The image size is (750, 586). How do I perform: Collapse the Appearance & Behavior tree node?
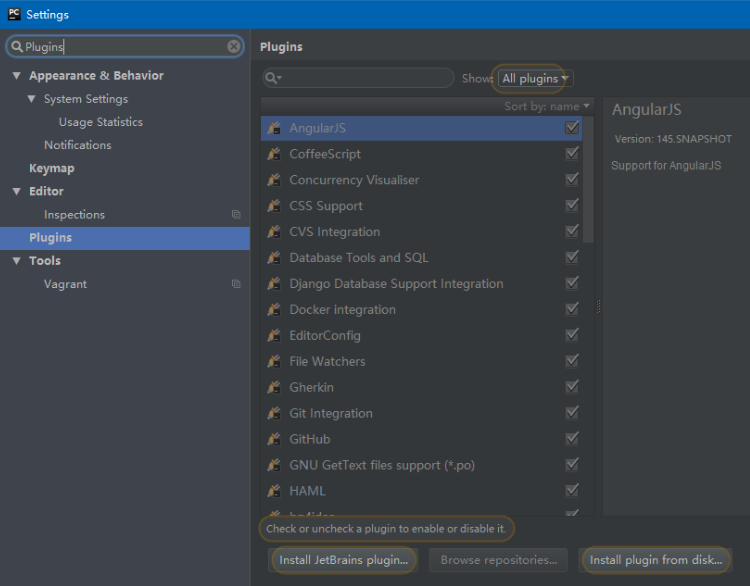(17, 76)
